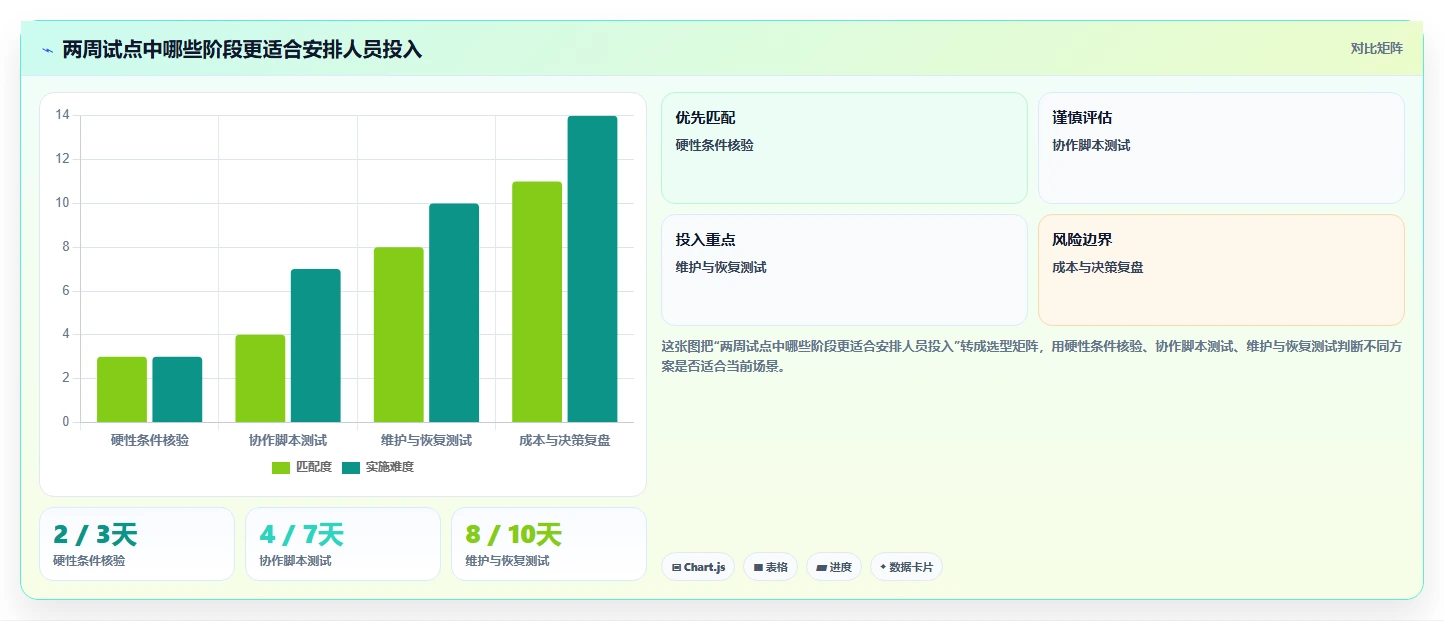The image size is (1444, 621).
Task: Toggle the 匹配度 legend swatch
Action: [x=281, y=468]
